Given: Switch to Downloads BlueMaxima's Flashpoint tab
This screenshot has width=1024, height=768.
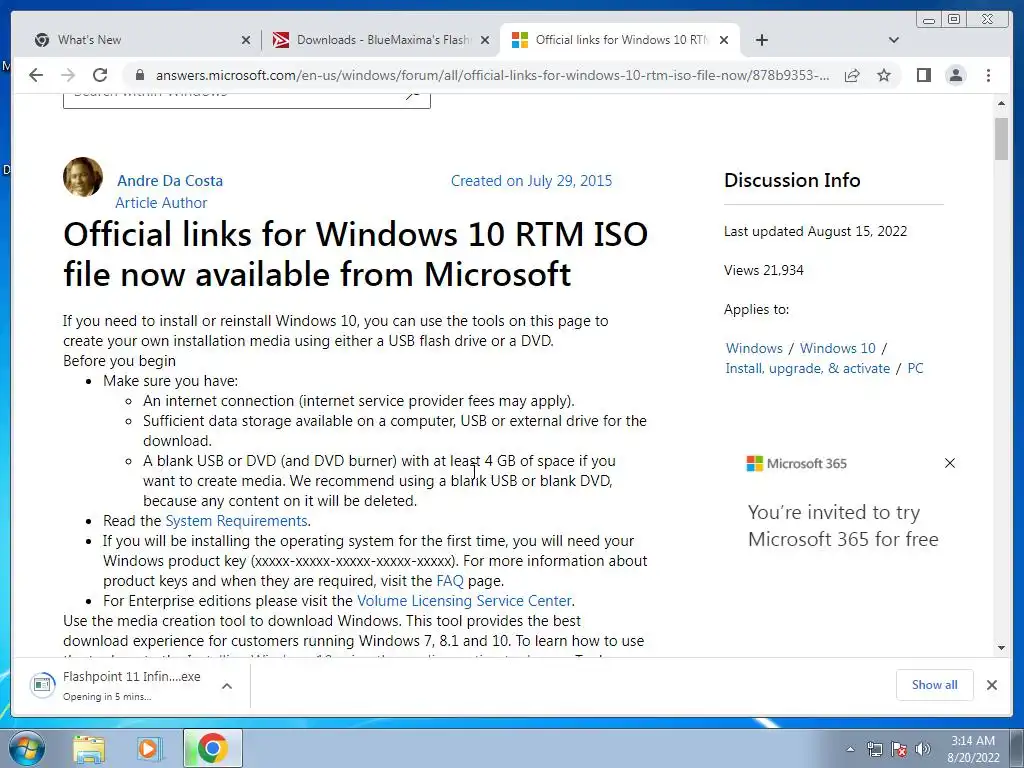Looking at the screenshot, I should pos(383,40).
